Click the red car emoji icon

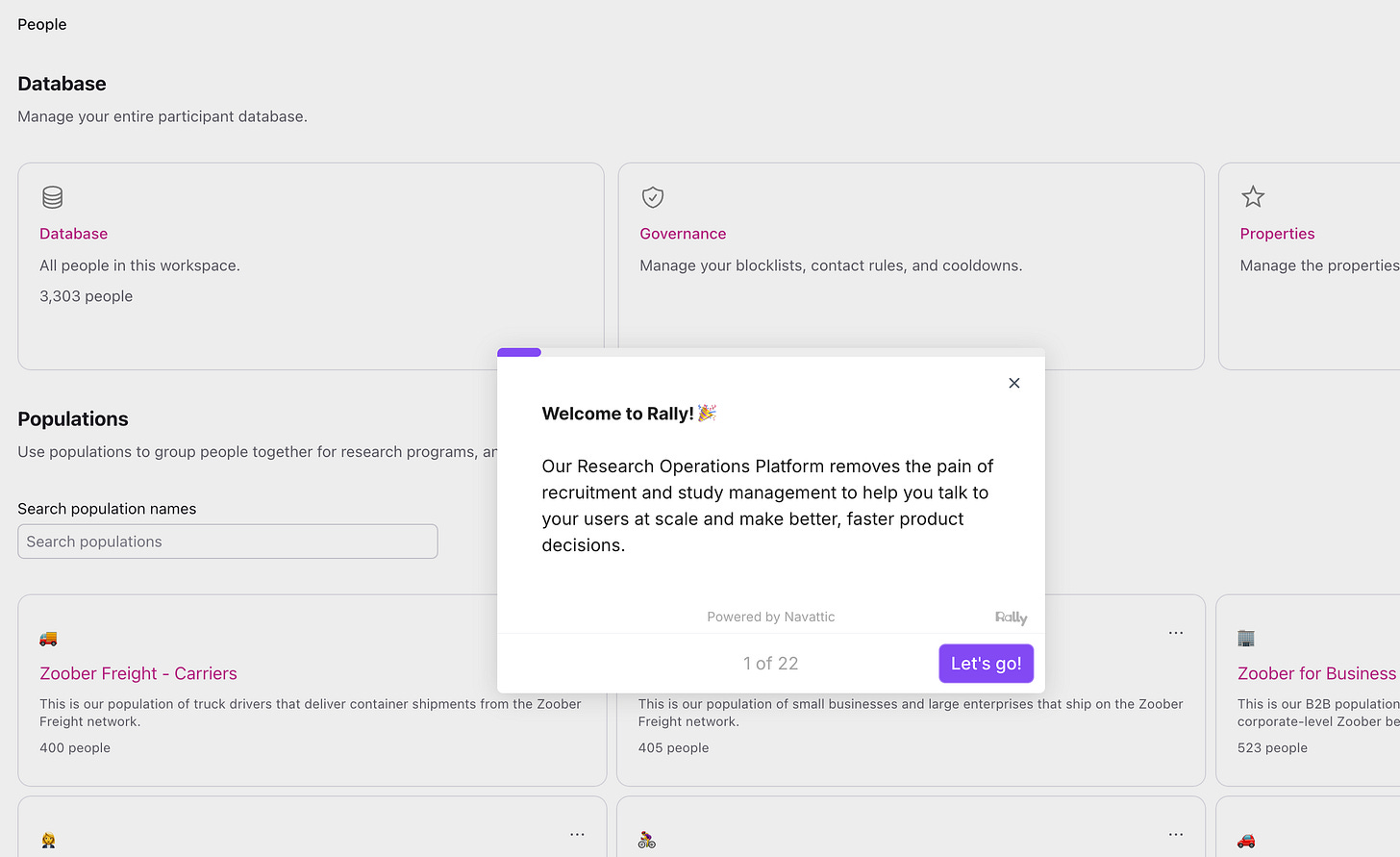click(x=1246, y=841)
